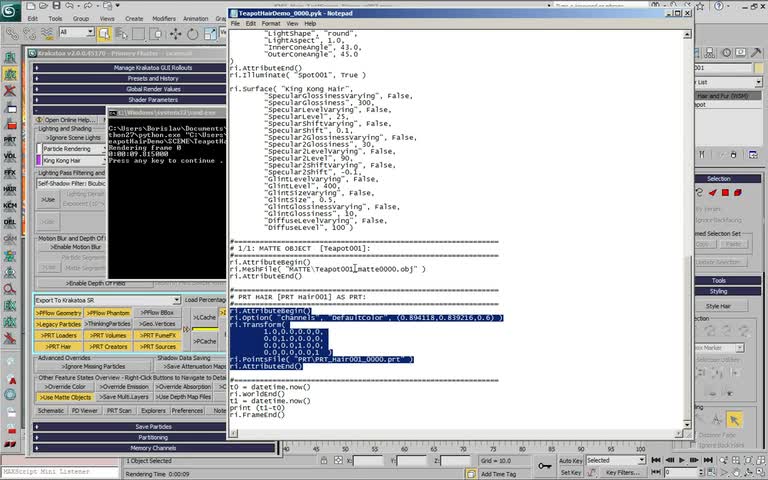Open the Format menu in Notepad

pyautogui.click(x=271, y=24)
